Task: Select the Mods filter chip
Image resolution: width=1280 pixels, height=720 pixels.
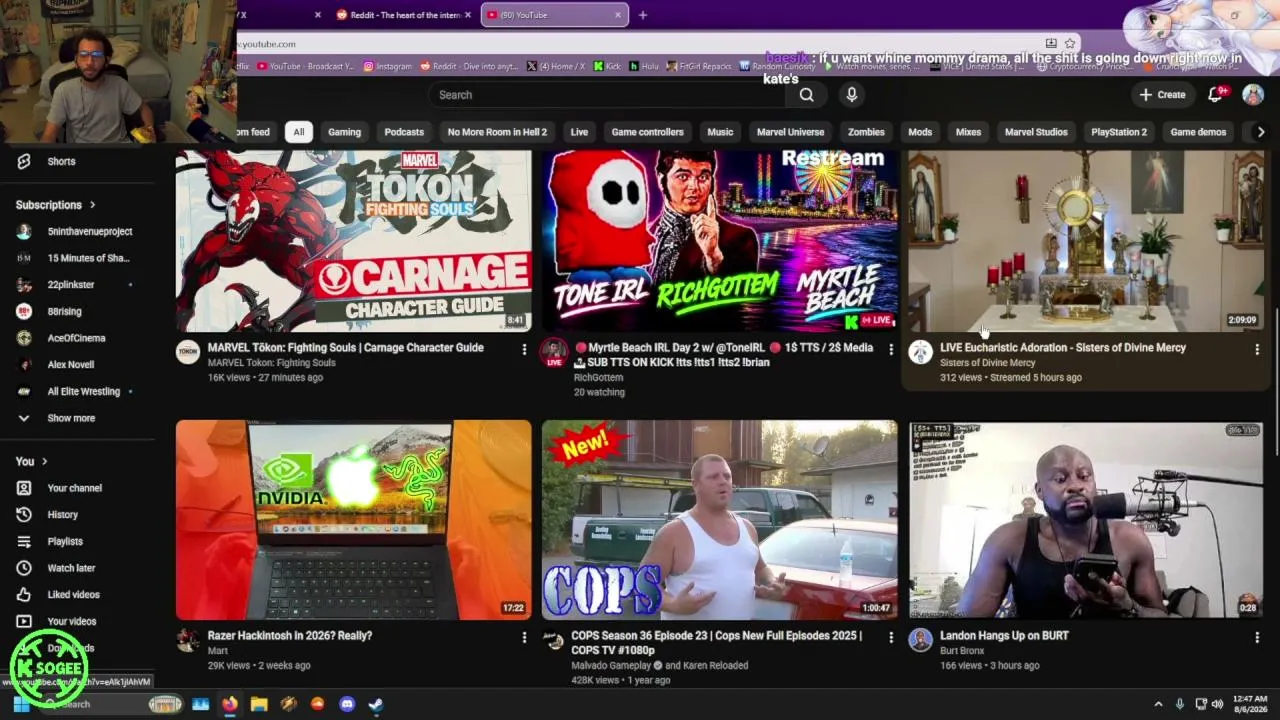Action: tap(920, 132)
